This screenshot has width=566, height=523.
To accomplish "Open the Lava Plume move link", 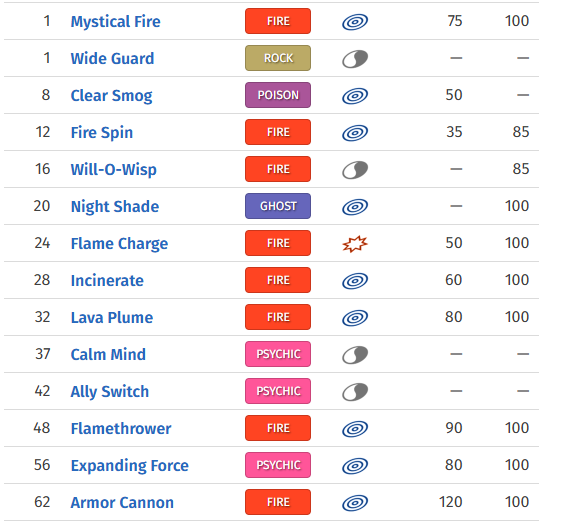I will [112, 318].
